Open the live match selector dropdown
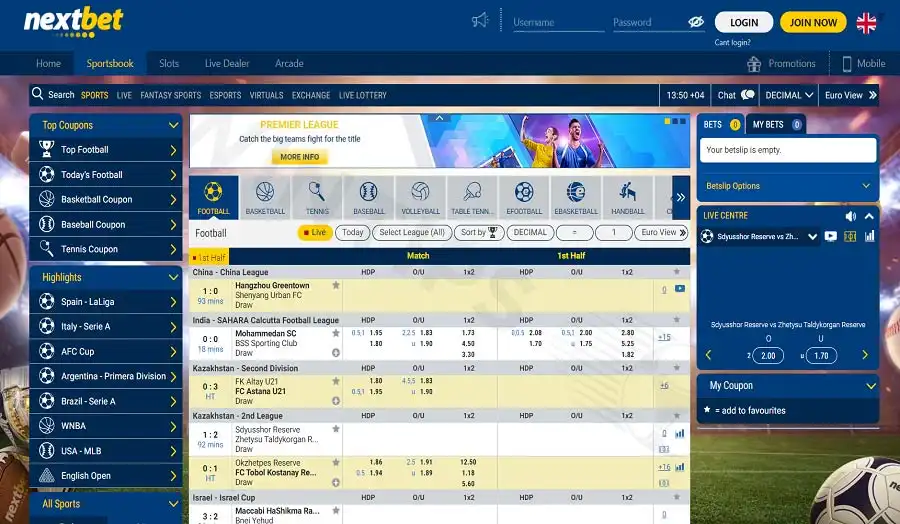The image size is (900, 524). click(x=812, y=236)
